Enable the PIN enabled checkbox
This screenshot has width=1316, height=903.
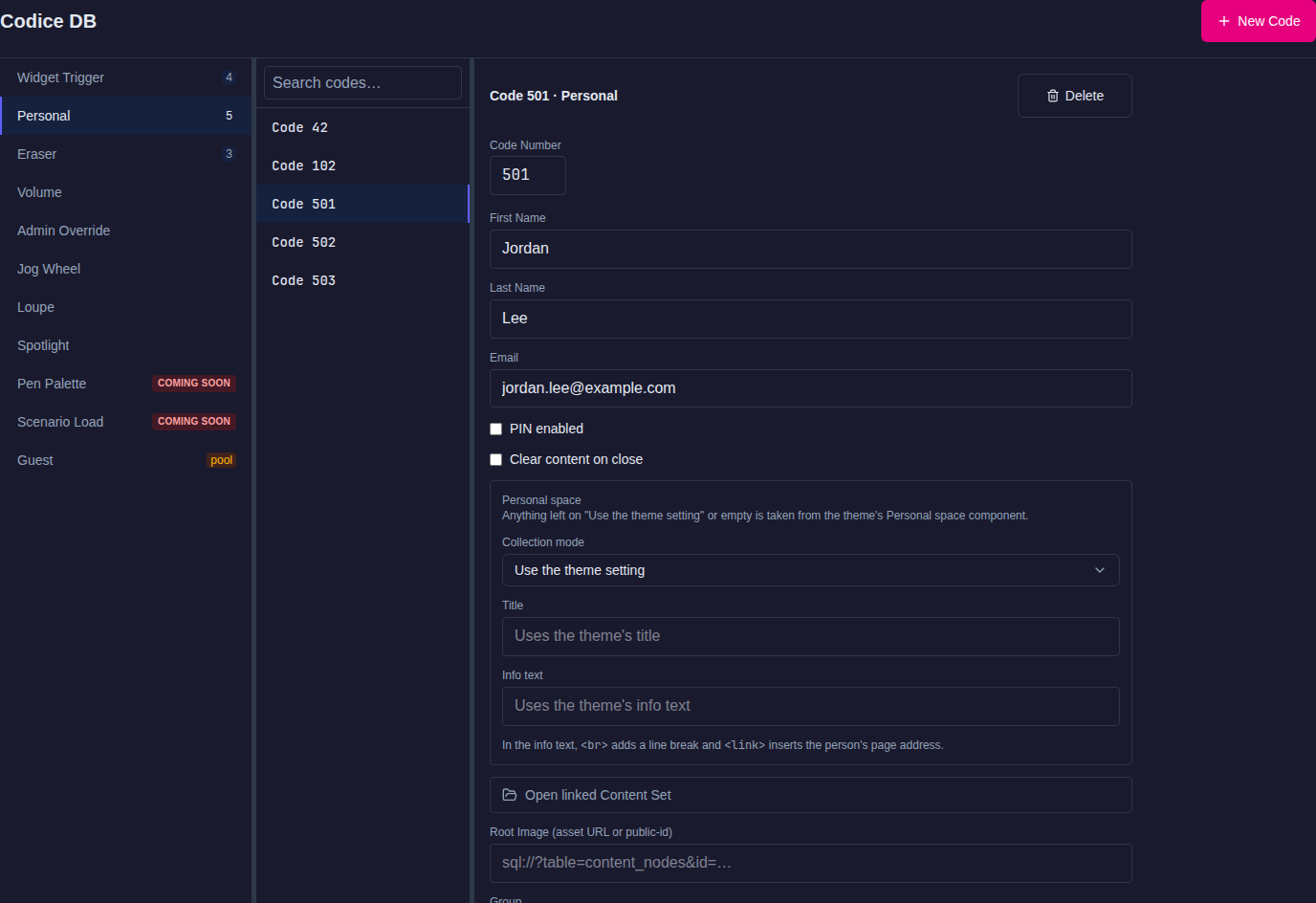tap(495, 429)
